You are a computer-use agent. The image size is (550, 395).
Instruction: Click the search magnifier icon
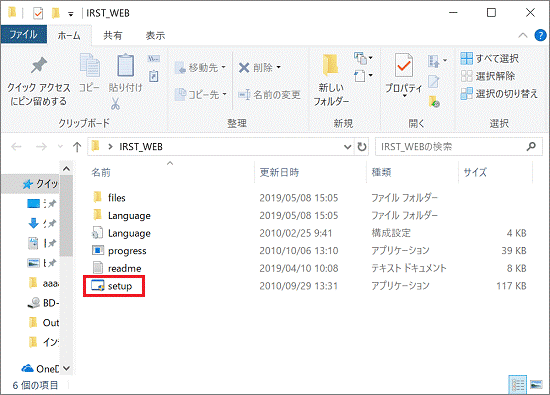tap(531, 146)
